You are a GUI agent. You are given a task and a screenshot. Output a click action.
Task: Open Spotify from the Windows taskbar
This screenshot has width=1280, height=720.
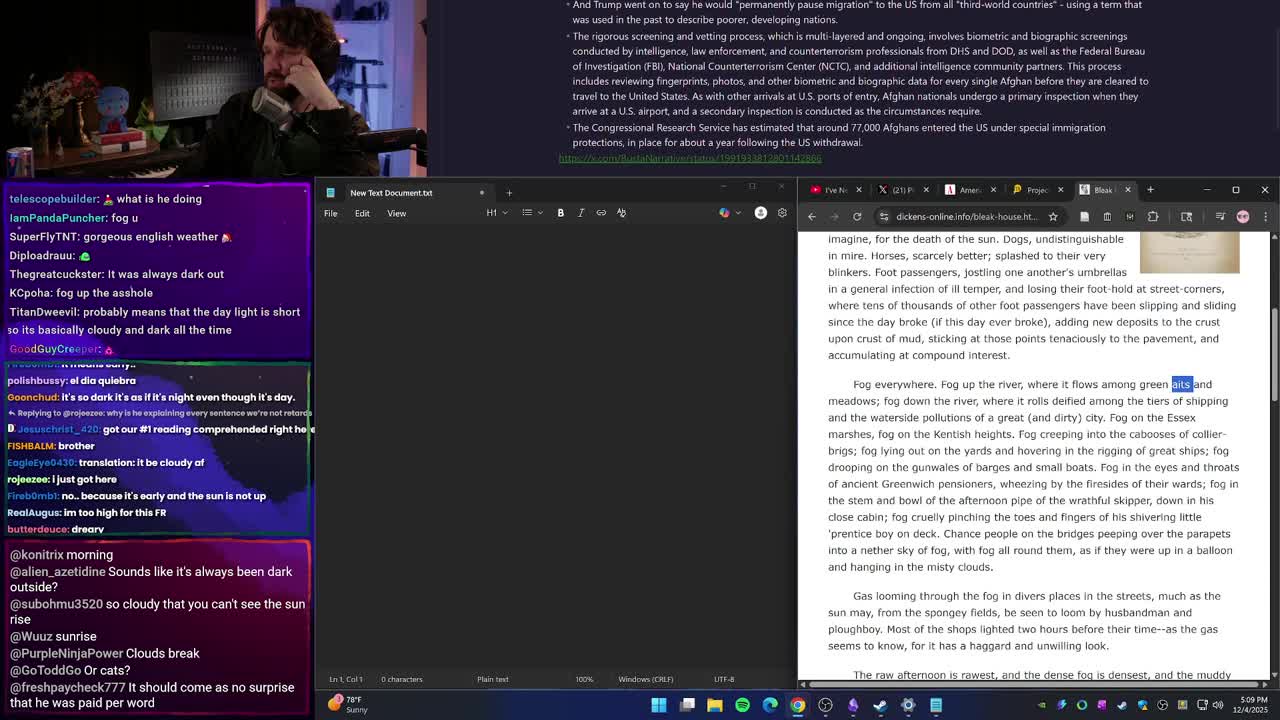click(742, 705)
